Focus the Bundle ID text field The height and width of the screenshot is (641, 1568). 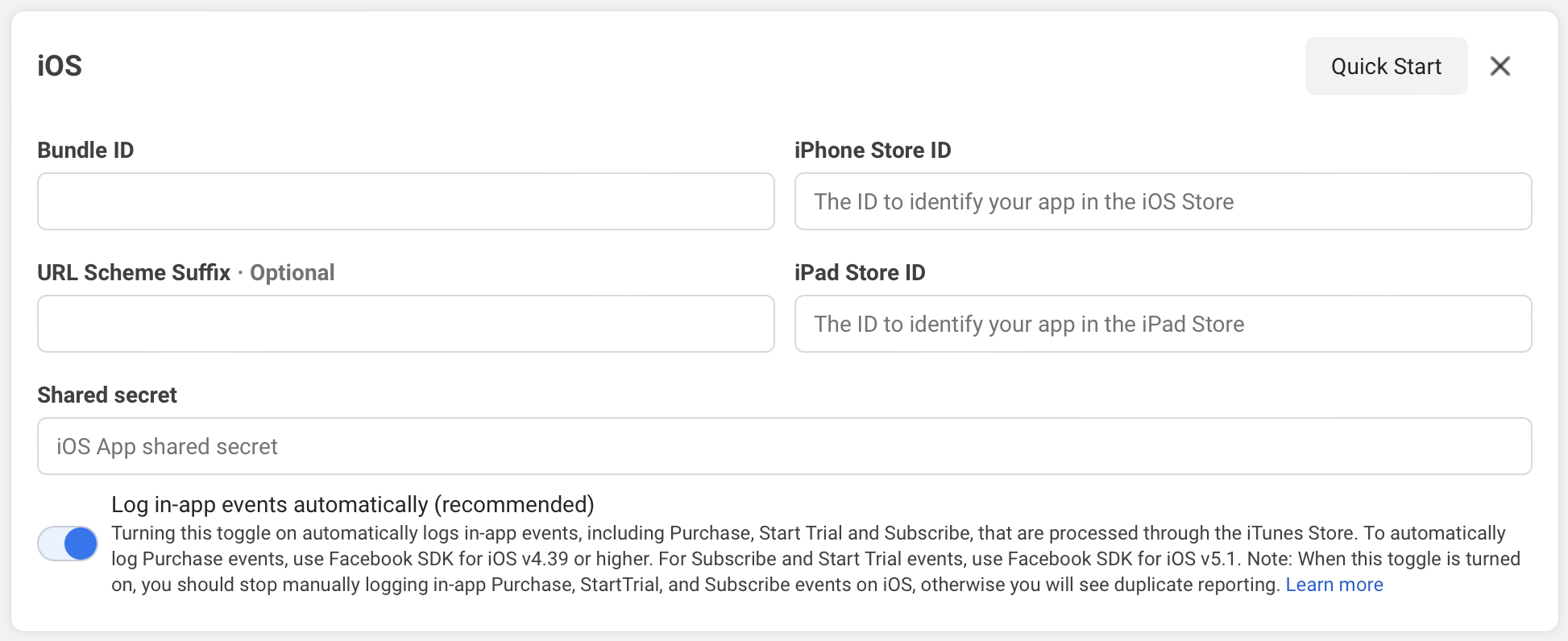pos(405,201)
